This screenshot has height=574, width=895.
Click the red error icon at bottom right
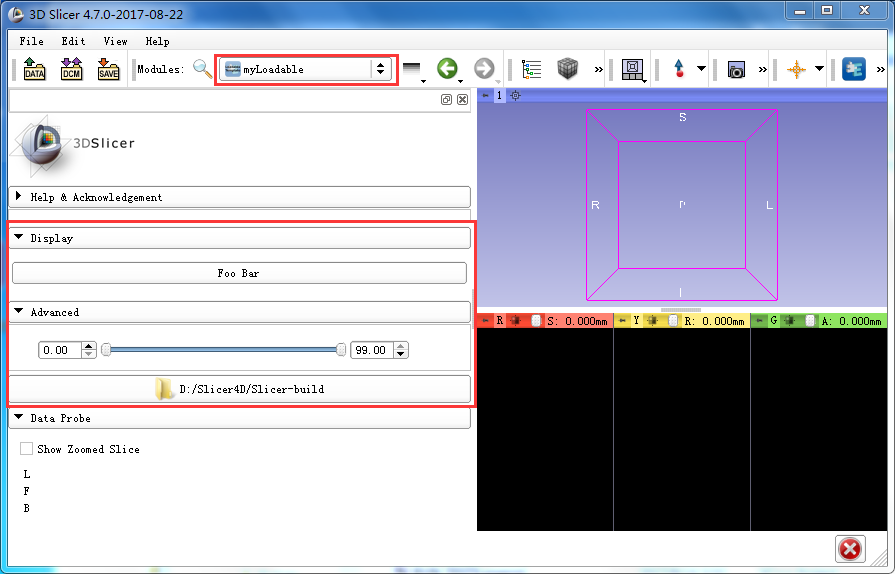[850, 549]
